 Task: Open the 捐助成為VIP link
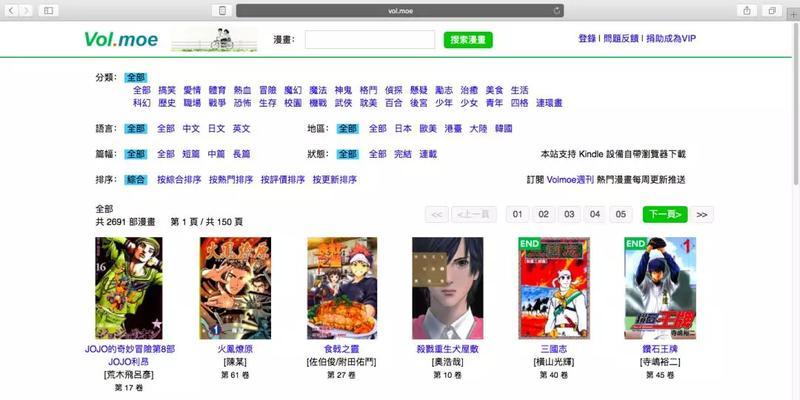coord(671,39)
